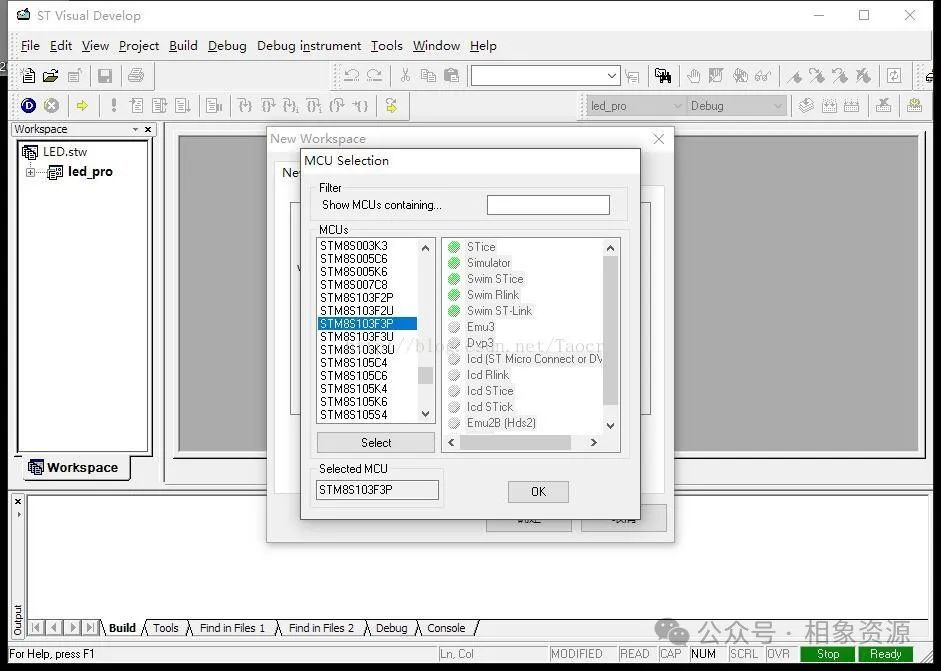Open the Build menu

(x=183, y=46)
